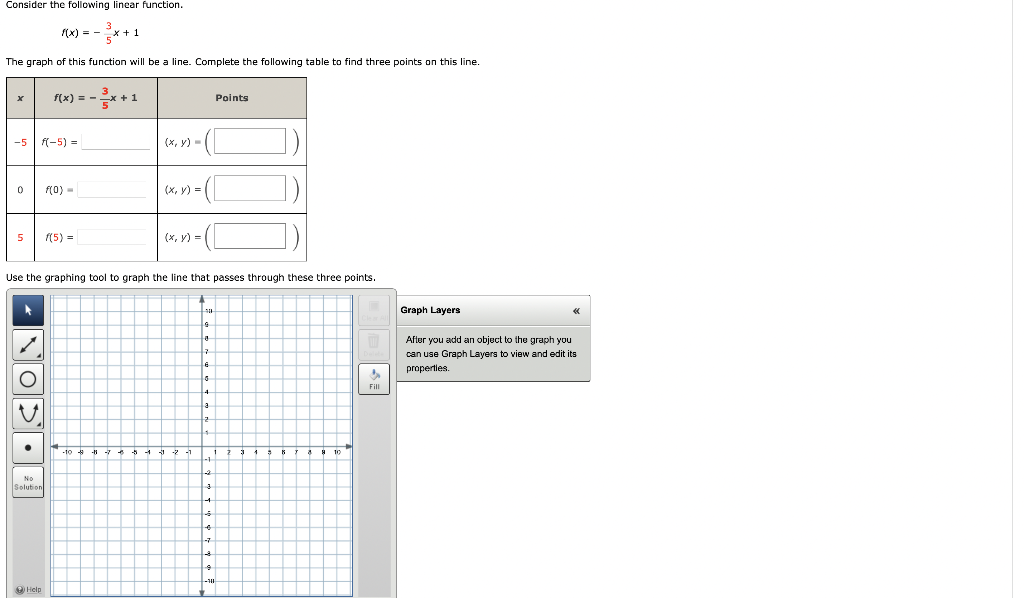Select the line drawing tool

coord(27,343)
